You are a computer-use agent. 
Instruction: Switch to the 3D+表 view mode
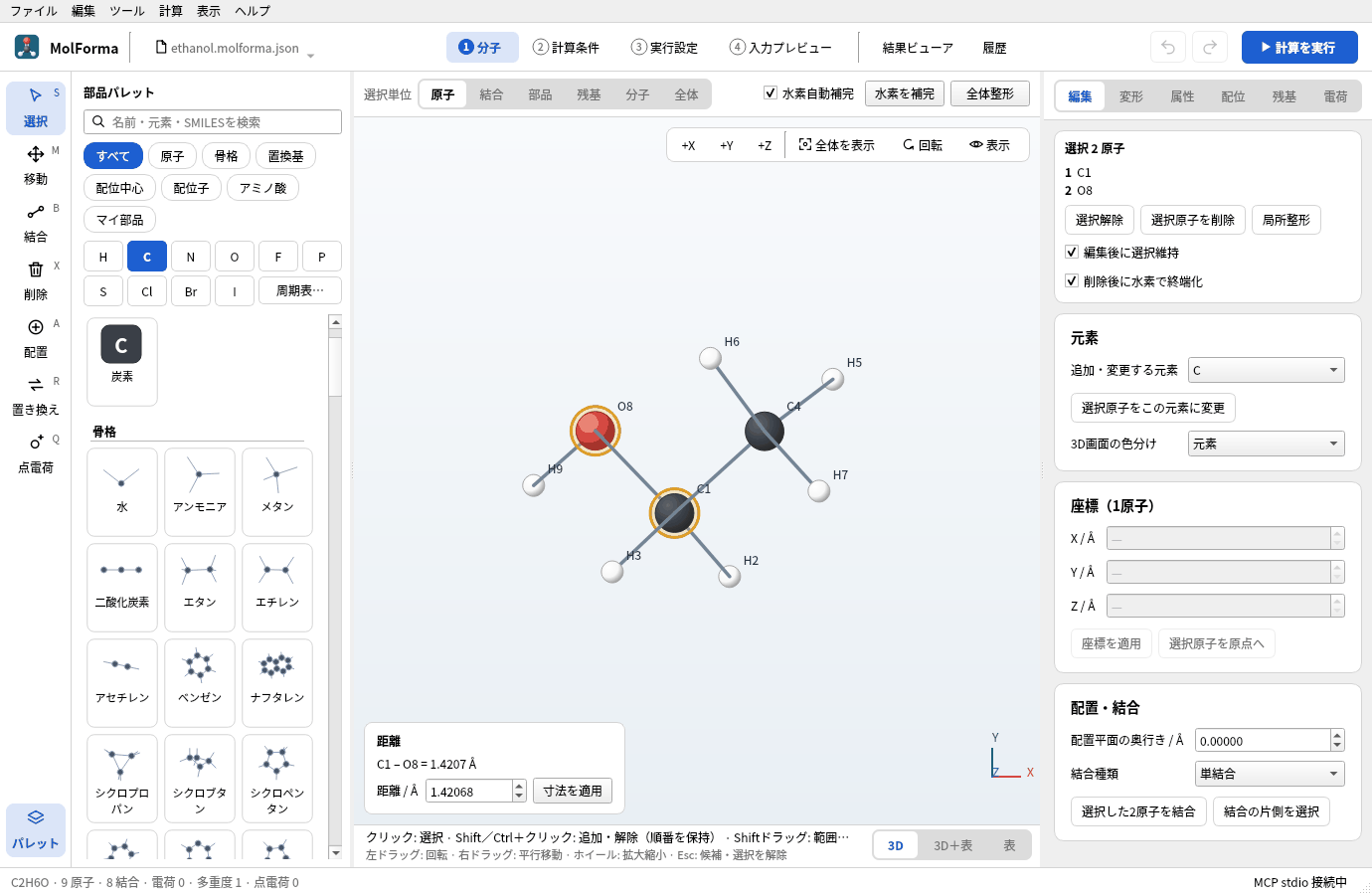pos(952,845)
